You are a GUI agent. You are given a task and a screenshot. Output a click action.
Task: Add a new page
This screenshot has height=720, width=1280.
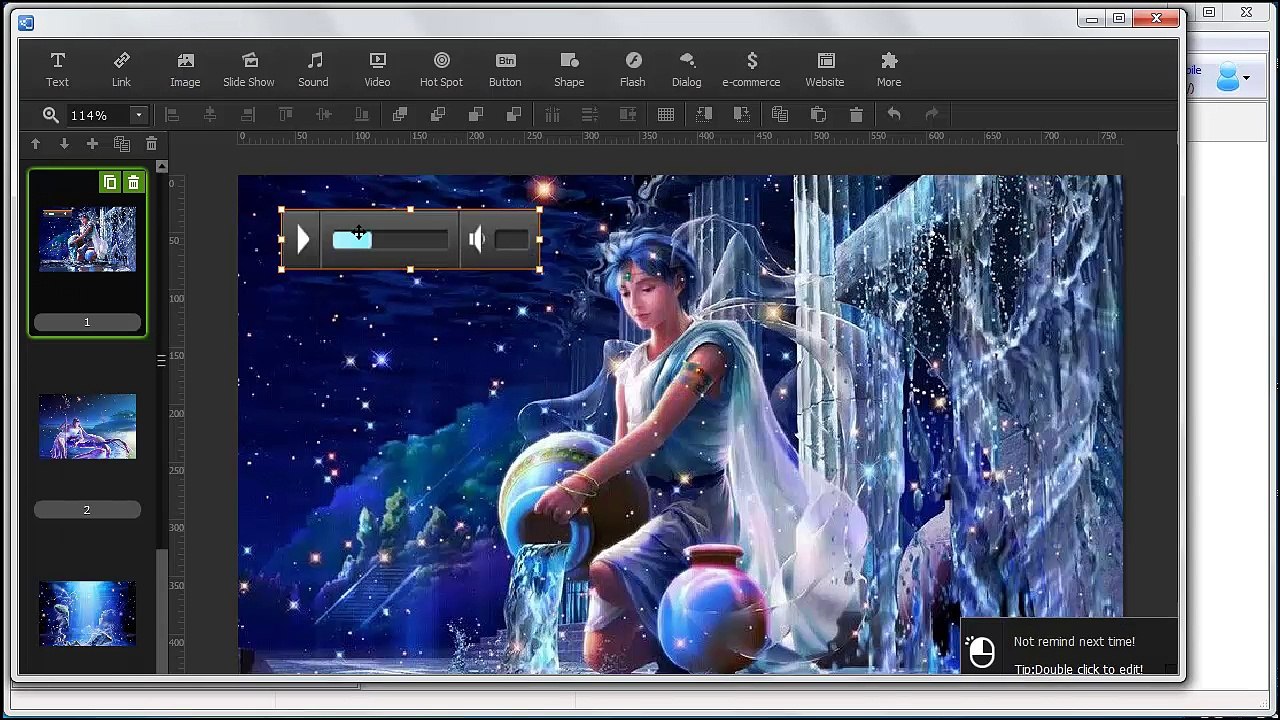pyautogui.click(x=92, y=145)
